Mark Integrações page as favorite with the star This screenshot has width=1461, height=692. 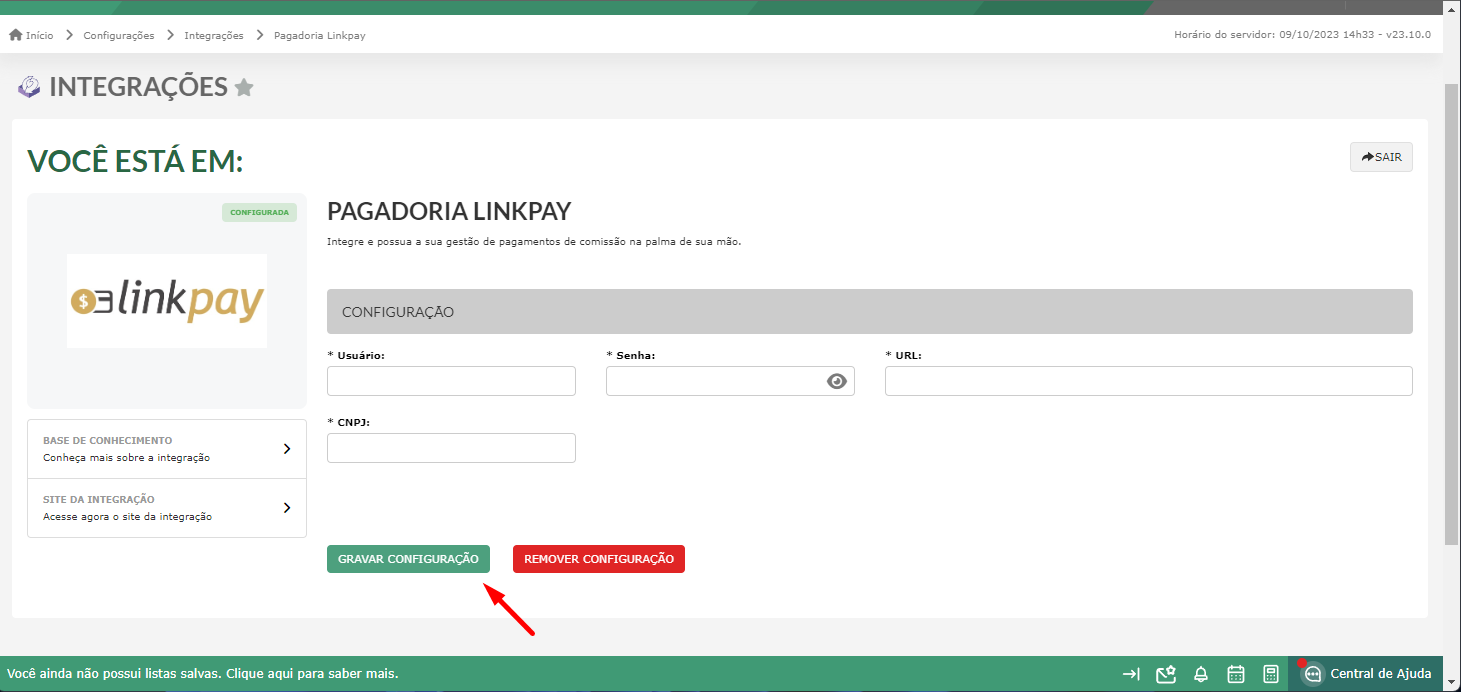coord(244,88)
